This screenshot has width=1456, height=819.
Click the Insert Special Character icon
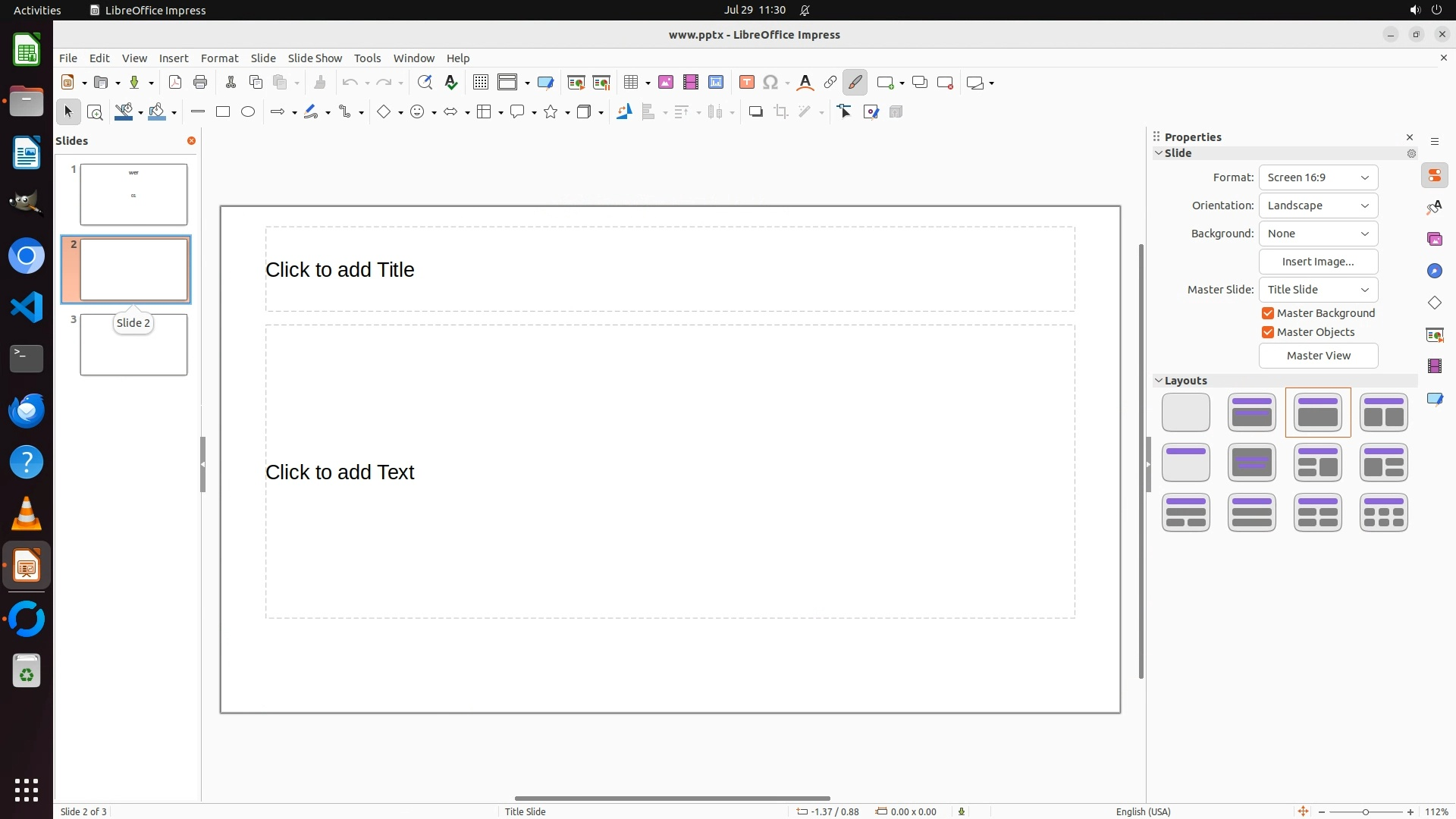coord(770,83)
